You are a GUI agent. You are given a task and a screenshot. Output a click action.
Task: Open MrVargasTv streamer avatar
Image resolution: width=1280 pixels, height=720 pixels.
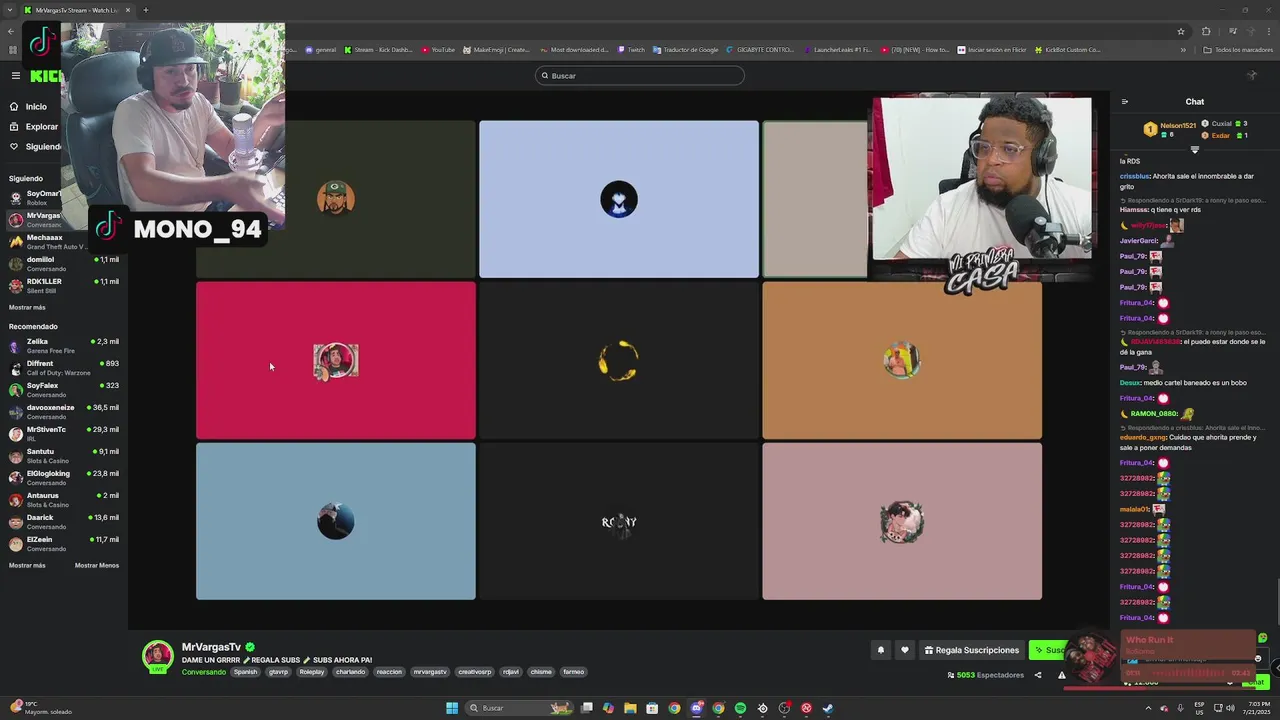(158, 656)
